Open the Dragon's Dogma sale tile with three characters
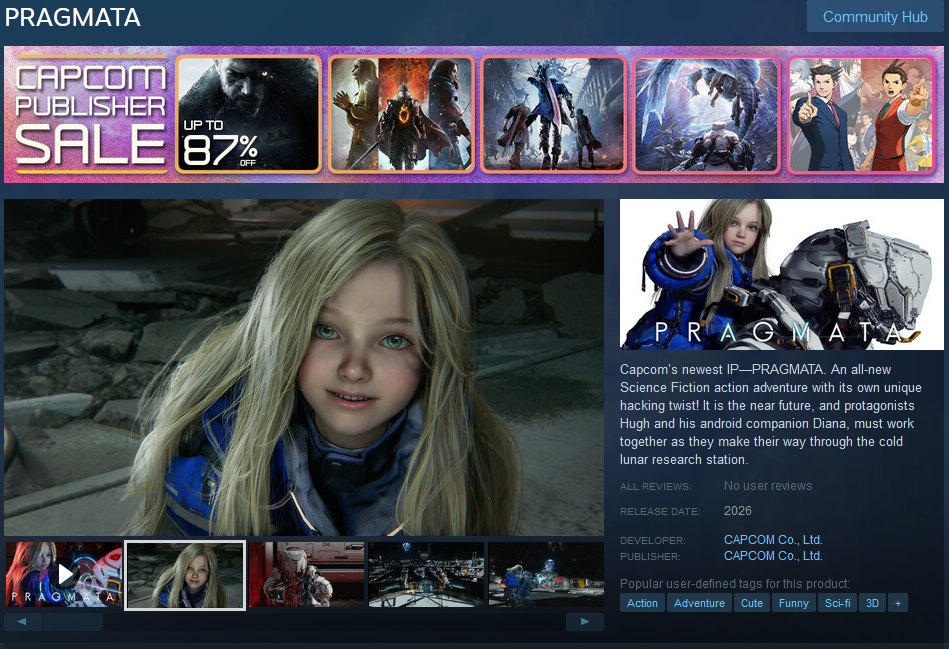This screenshot has width=949, height=649. [x=401, y=114]
